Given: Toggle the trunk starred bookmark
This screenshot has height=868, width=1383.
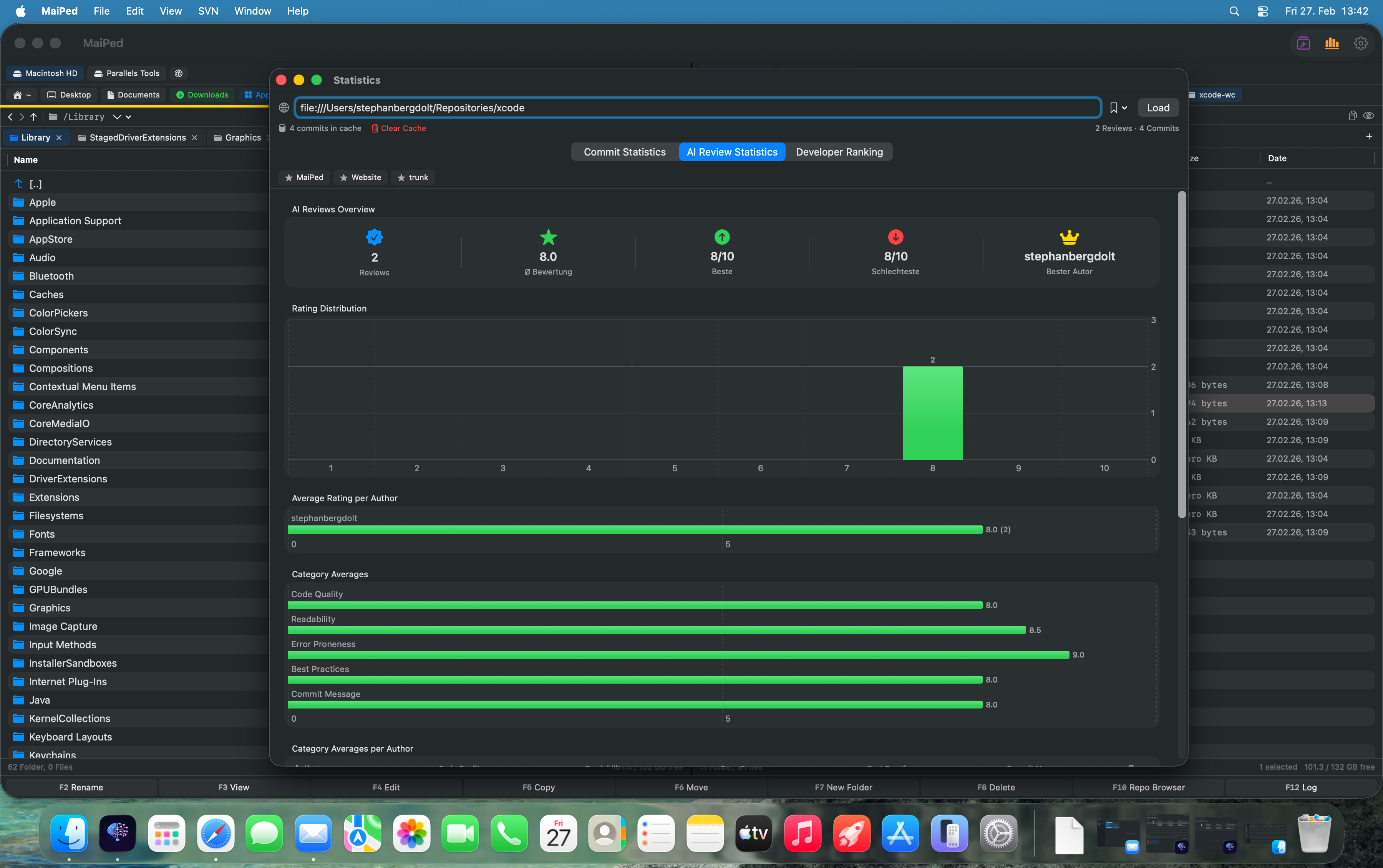Looking at the screenshot, I should (x=413, y=177).
